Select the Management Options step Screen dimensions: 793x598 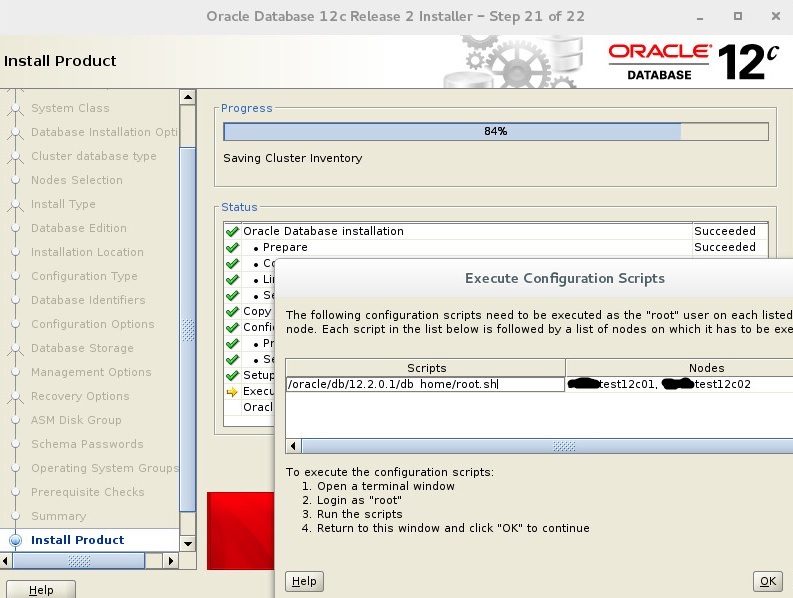click(91, 372)
